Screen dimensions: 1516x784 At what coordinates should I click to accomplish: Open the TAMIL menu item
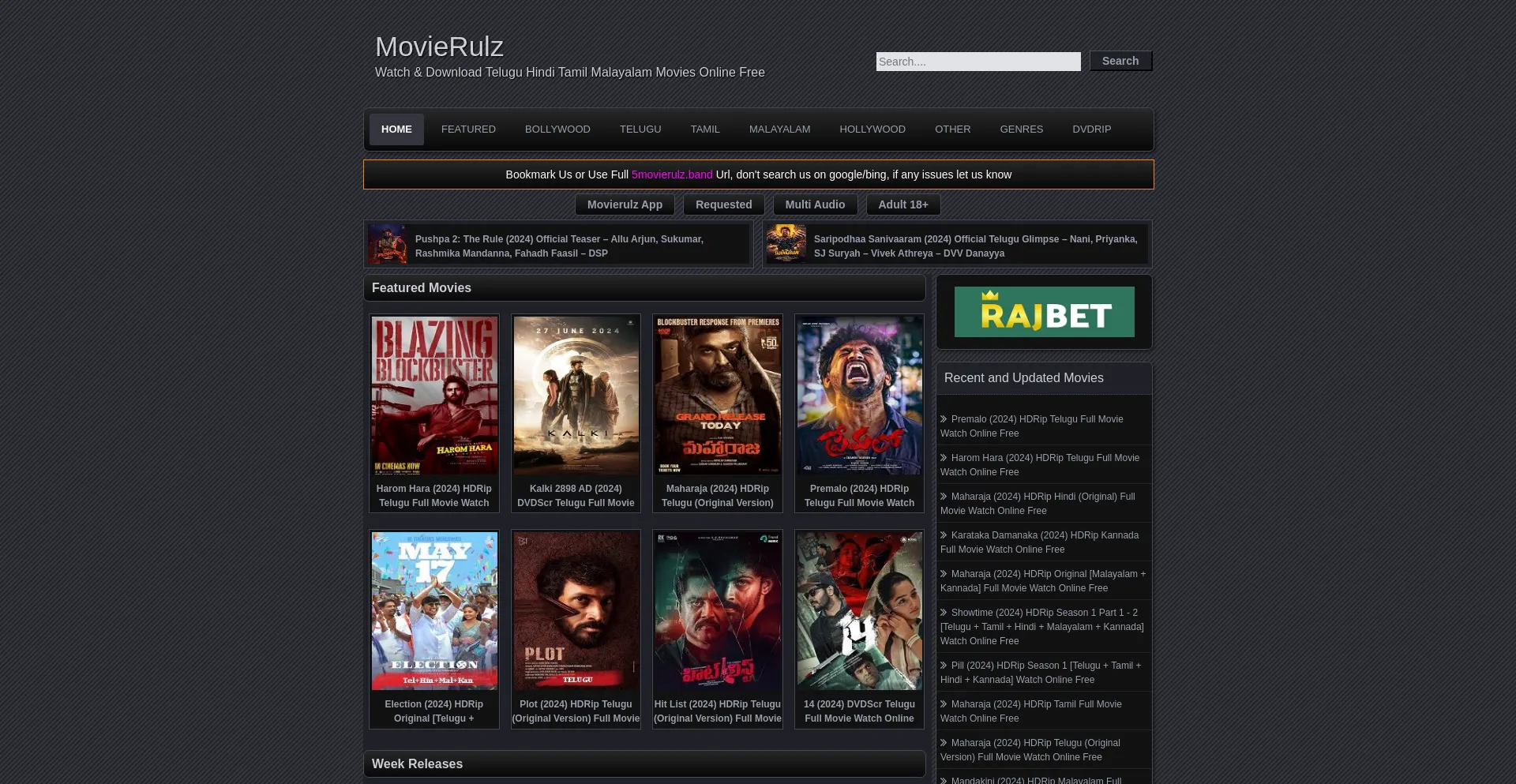click(705, 129)
